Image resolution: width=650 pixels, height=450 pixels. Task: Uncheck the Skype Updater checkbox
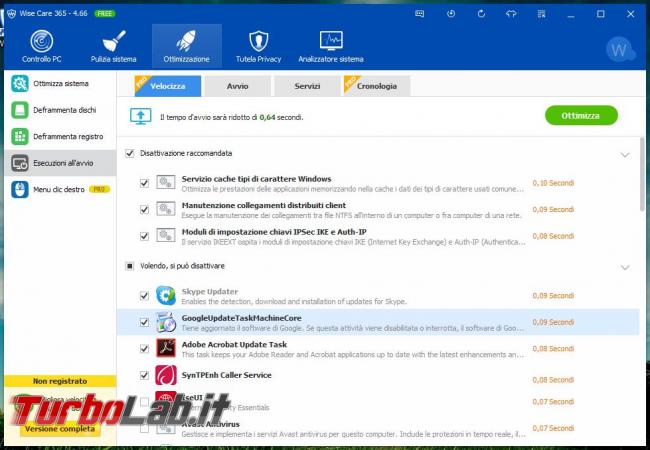coord(144,296)
